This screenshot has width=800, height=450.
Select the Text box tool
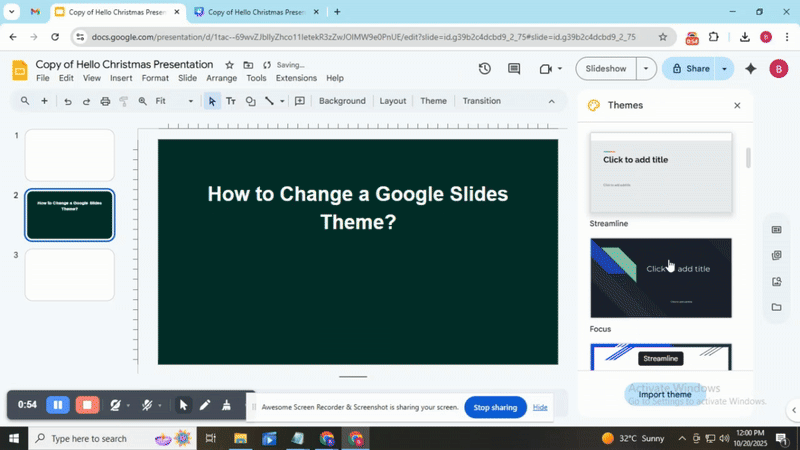coord(231,101)
